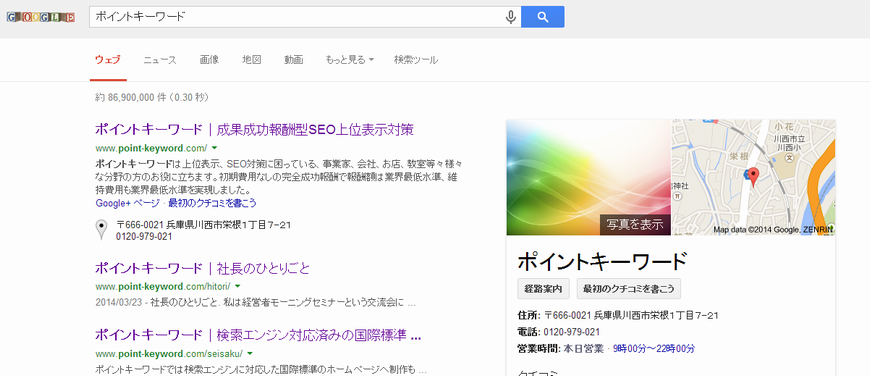Screen dimensions: 870x376
Task: Open 検索ツール options
Action: [416, 60]
